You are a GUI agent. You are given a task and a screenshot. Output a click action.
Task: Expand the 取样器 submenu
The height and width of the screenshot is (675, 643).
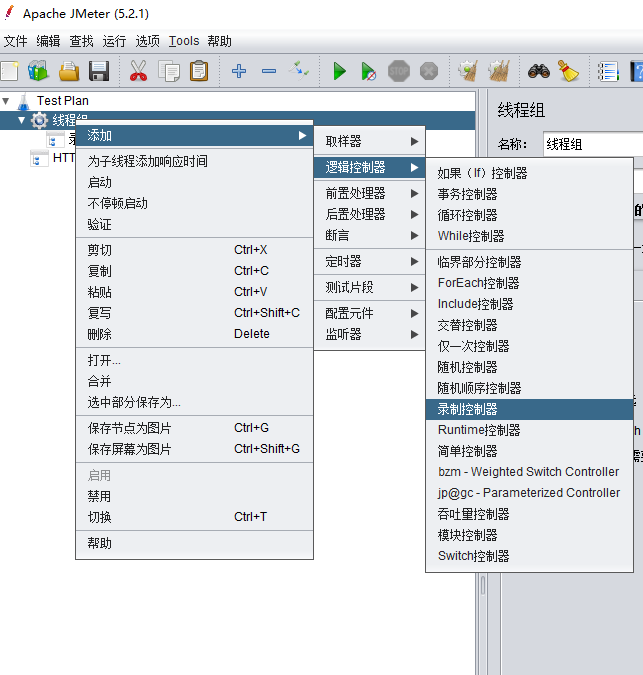point(370,141)
